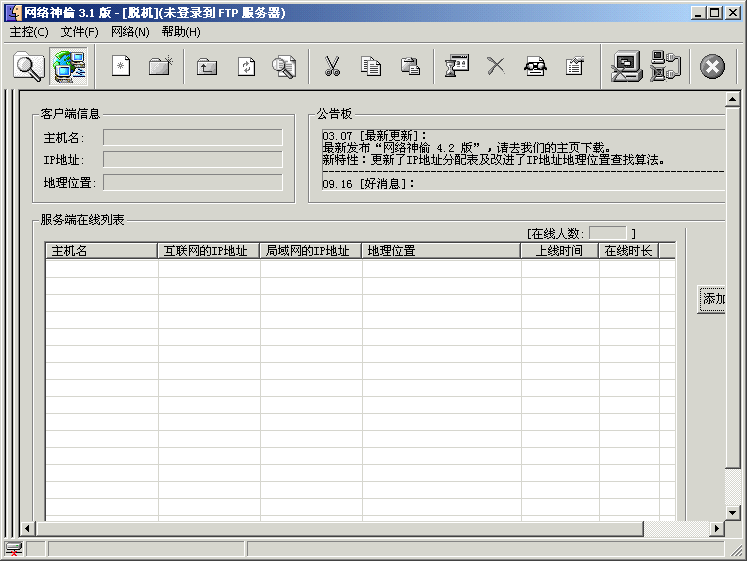Click the scissors cut icon
The width and height of the screenshot is (747, 561).
(332, 67)
